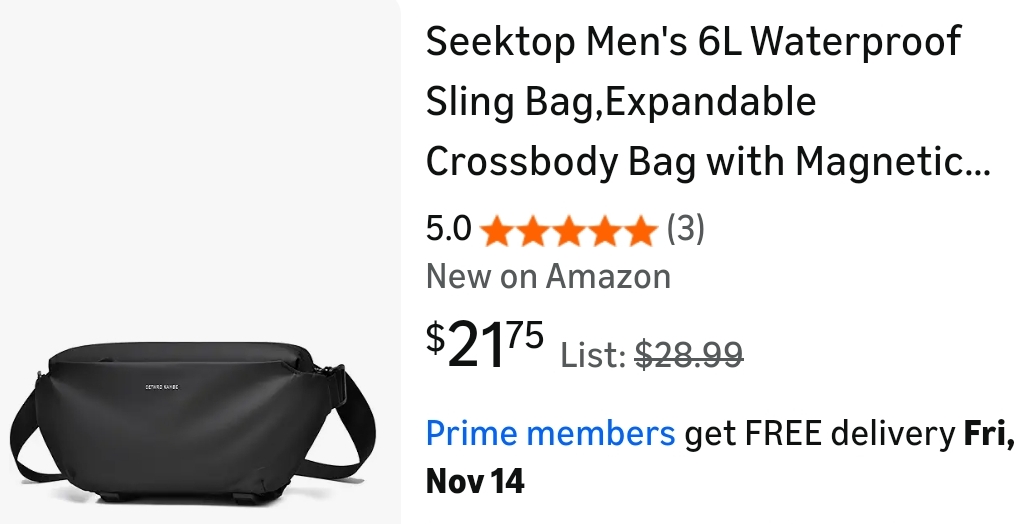This screenshot has width=1030, height=524.
Task: Click the 5.0 rating score
Action: point(449,229)
